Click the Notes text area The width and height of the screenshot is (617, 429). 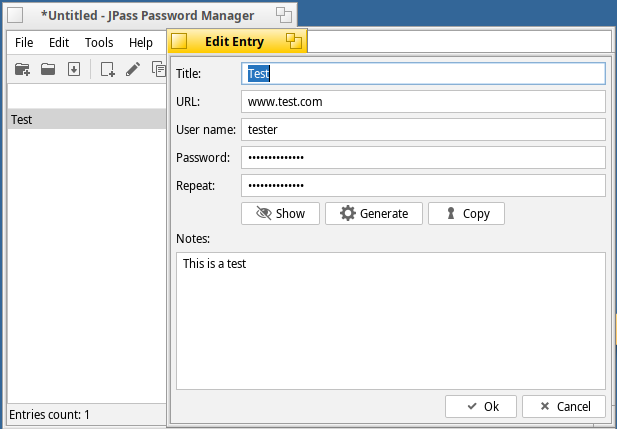point(391,321)
